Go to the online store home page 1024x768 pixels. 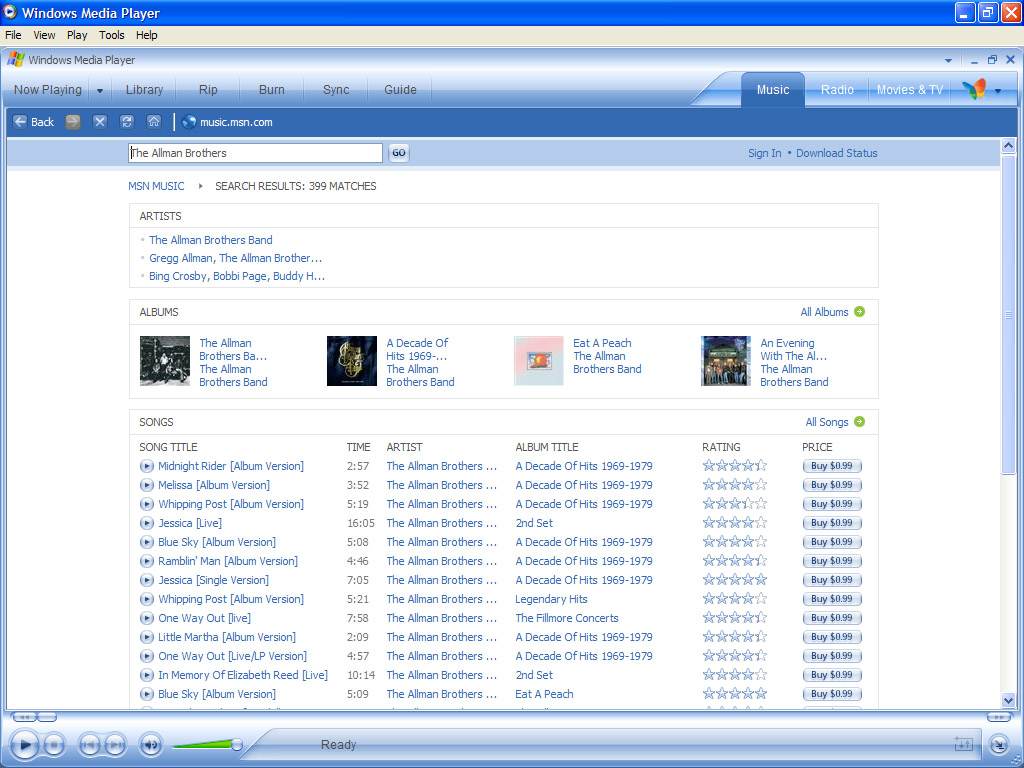[x=153, y=122]
